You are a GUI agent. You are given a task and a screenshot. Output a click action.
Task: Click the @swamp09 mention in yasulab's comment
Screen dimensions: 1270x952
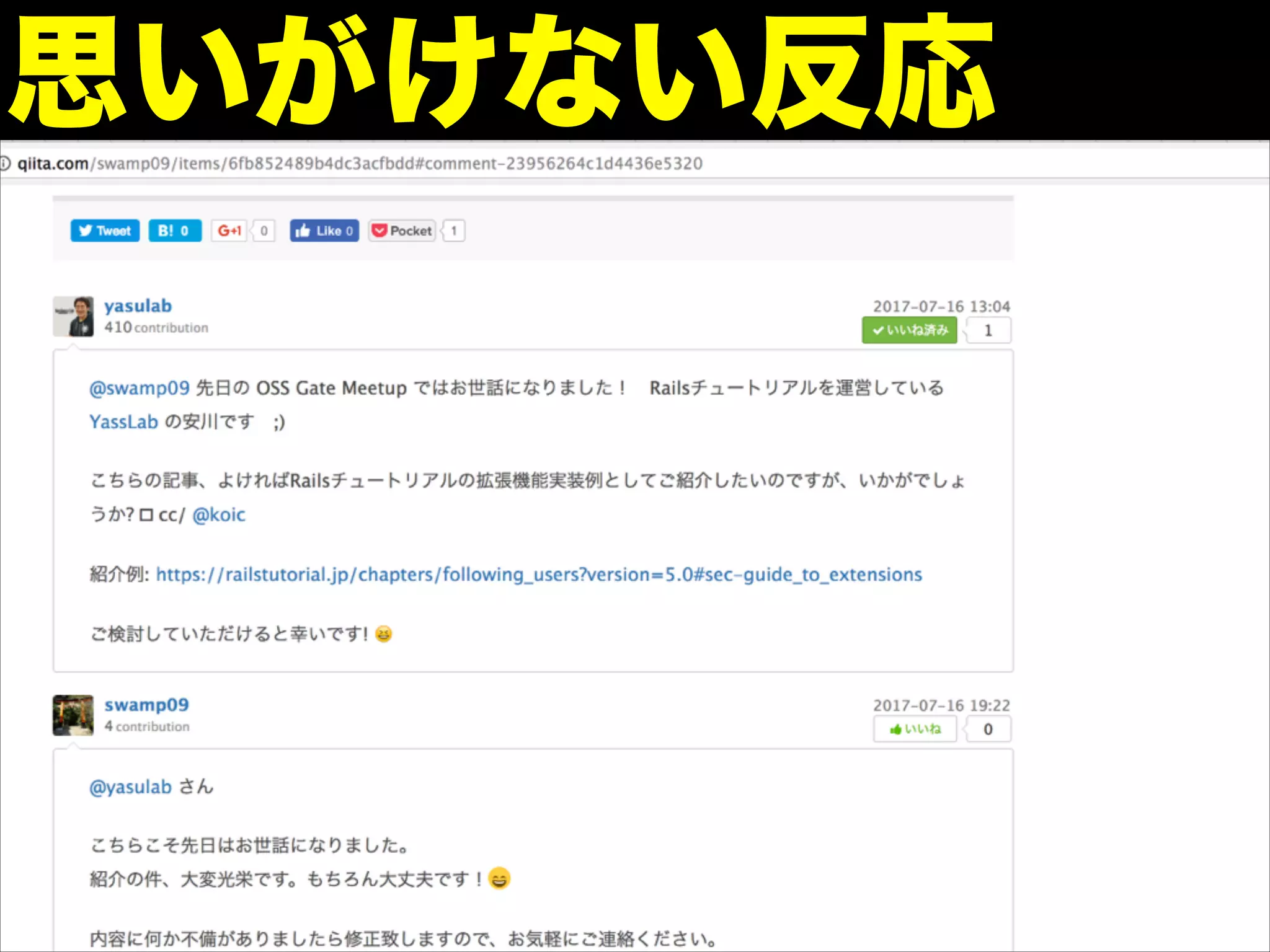139,388
